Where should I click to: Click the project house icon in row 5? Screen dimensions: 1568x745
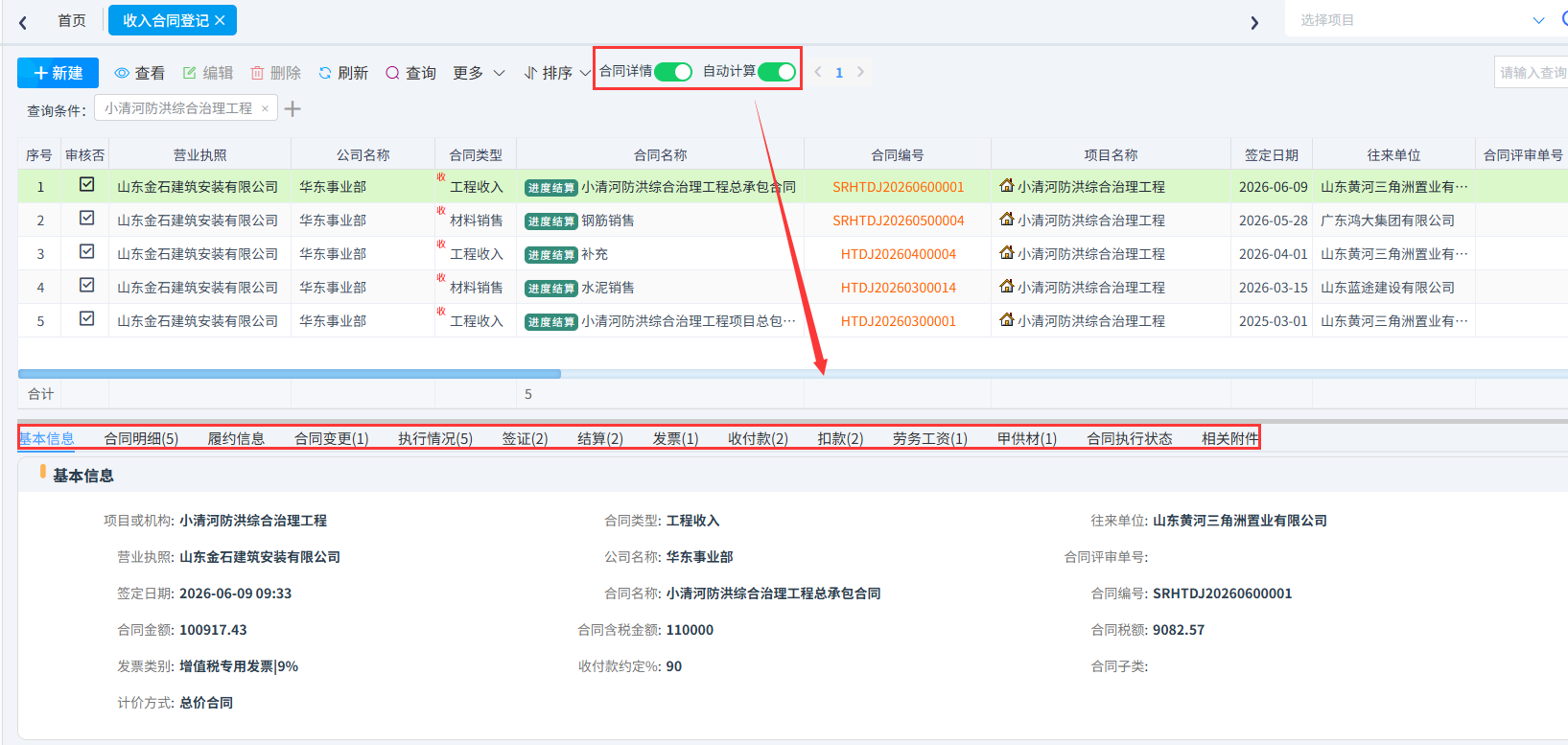(x=1007, y=319)
